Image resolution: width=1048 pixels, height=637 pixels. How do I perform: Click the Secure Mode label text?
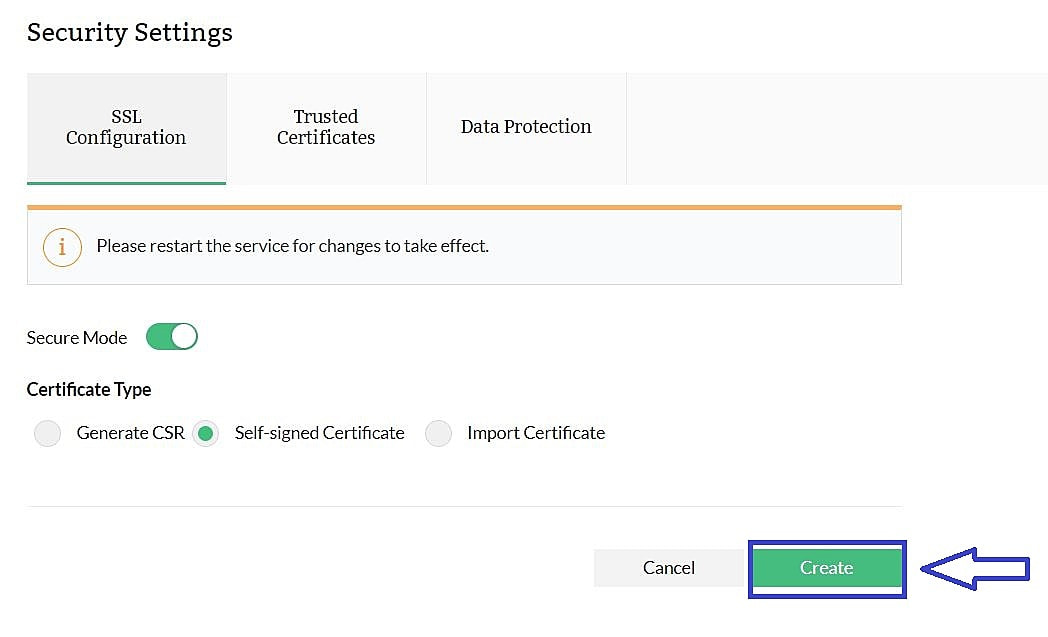pos(76,337)
